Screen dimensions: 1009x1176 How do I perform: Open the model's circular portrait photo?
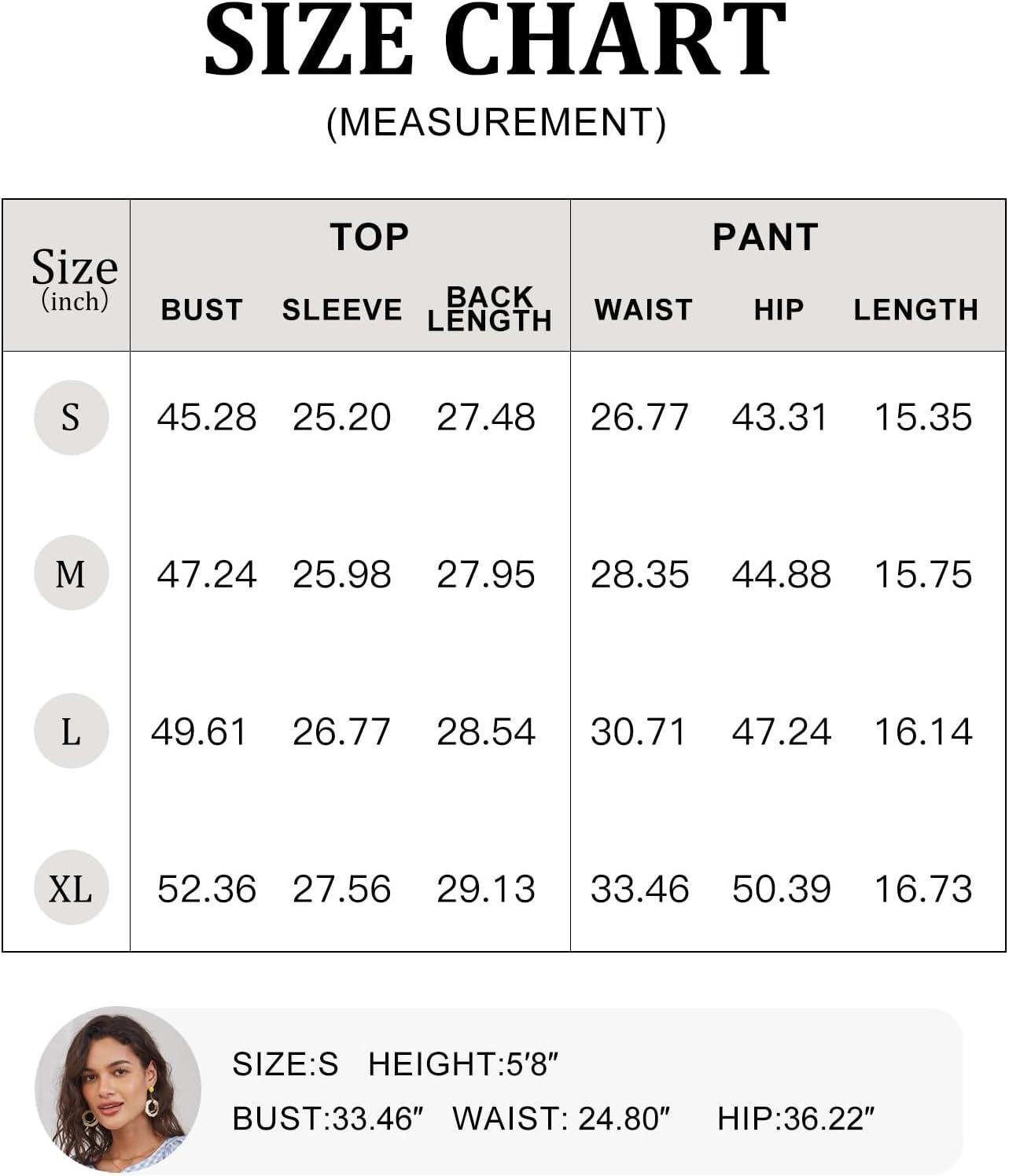[118, 1089]
